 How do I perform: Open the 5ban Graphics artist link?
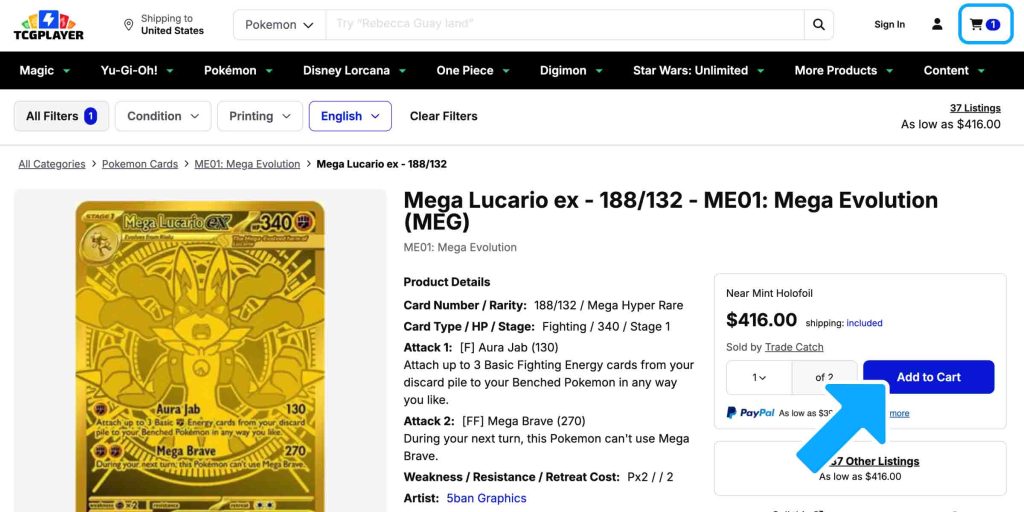(x=486, y=498)
